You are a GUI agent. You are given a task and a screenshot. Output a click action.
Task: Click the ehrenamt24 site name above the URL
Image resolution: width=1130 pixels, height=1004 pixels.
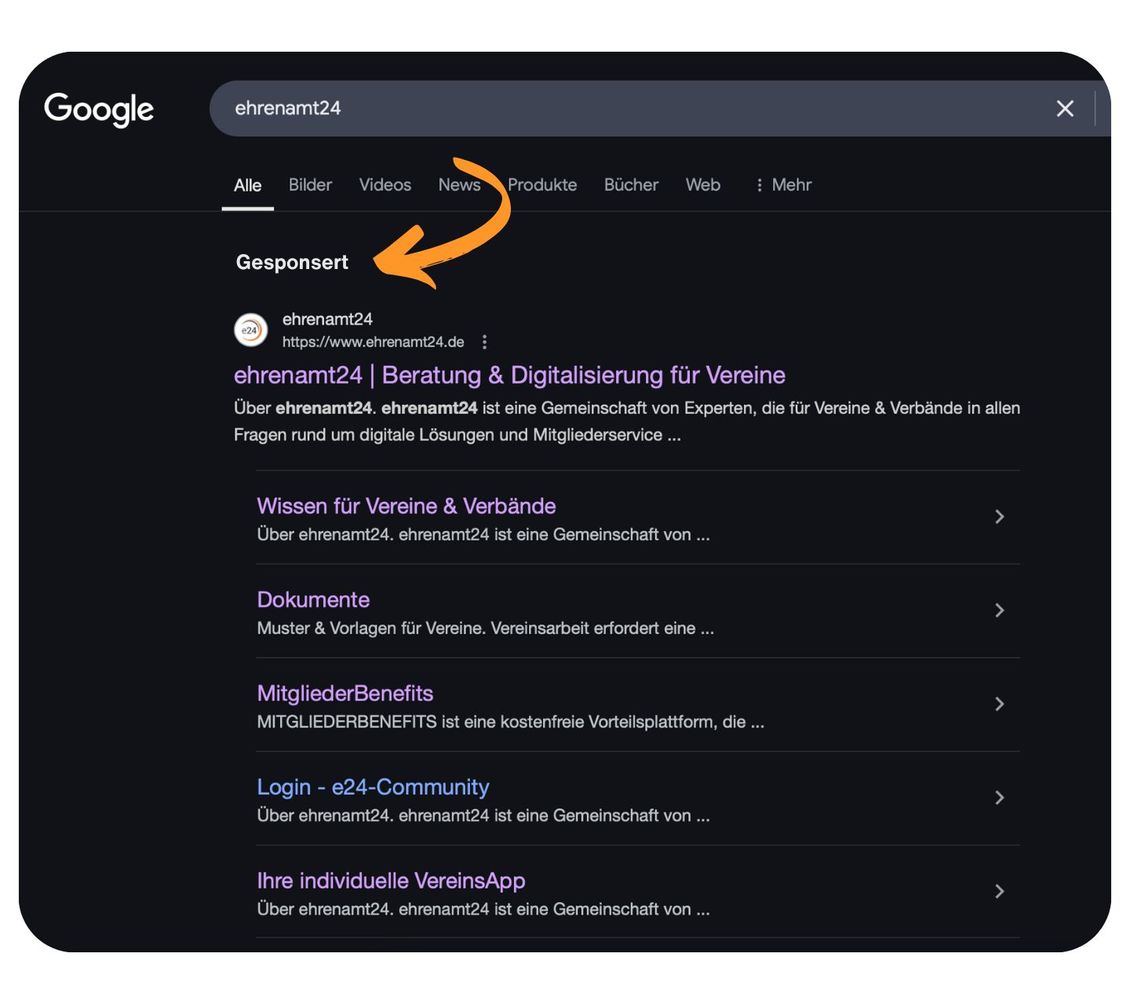(327, 319)
